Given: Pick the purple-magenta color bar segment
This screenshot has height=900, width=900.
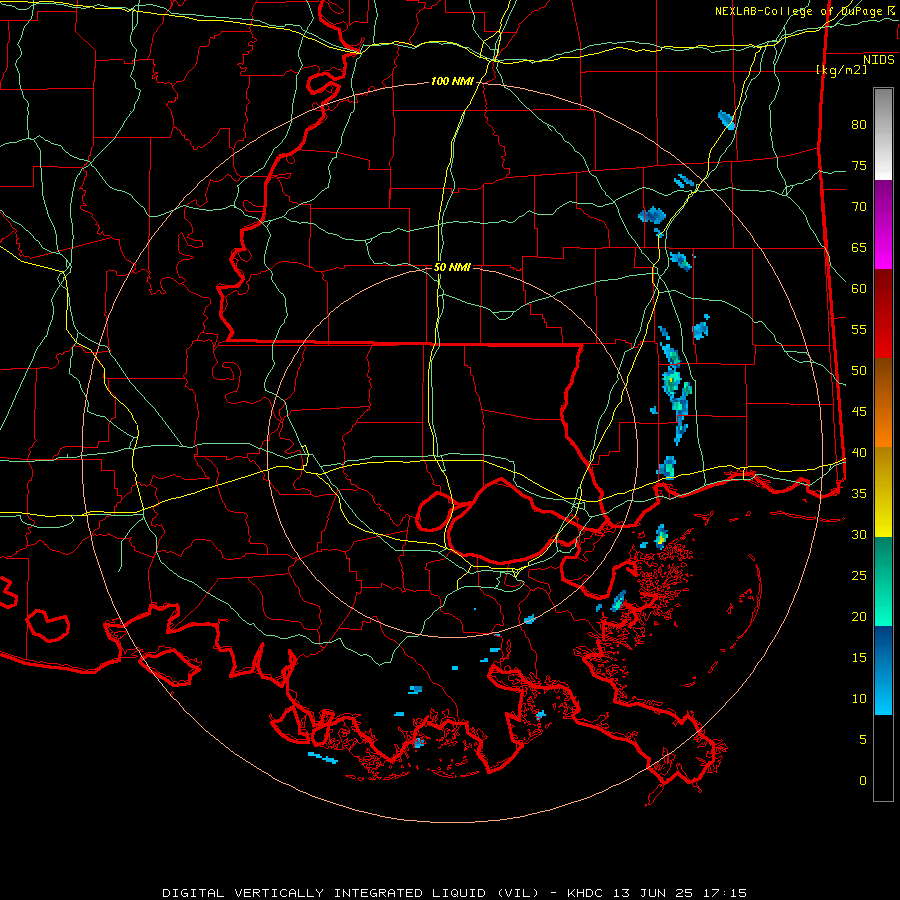Looking at the screenshot, I should [x=883, y=225].
